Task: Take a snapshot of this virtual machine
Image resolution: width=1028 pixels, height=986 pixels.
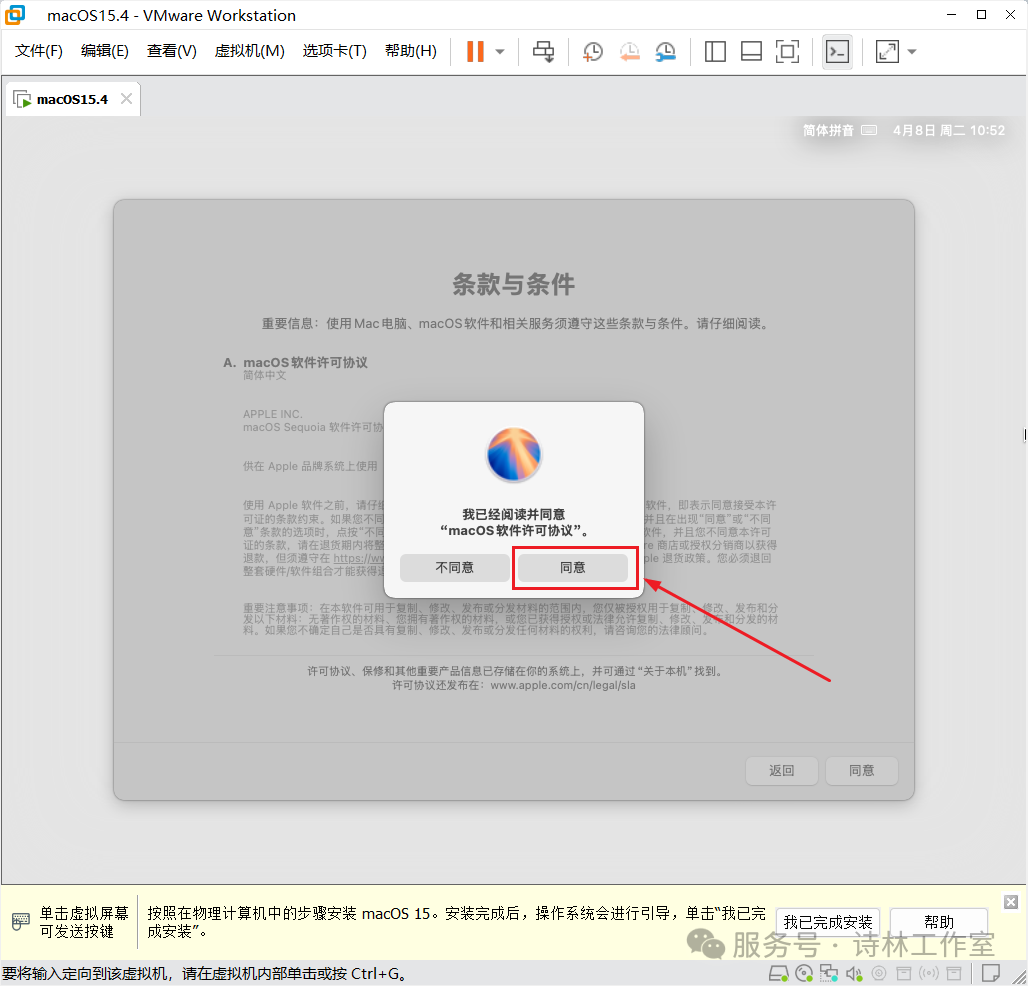Action: (x=593, y=52)
